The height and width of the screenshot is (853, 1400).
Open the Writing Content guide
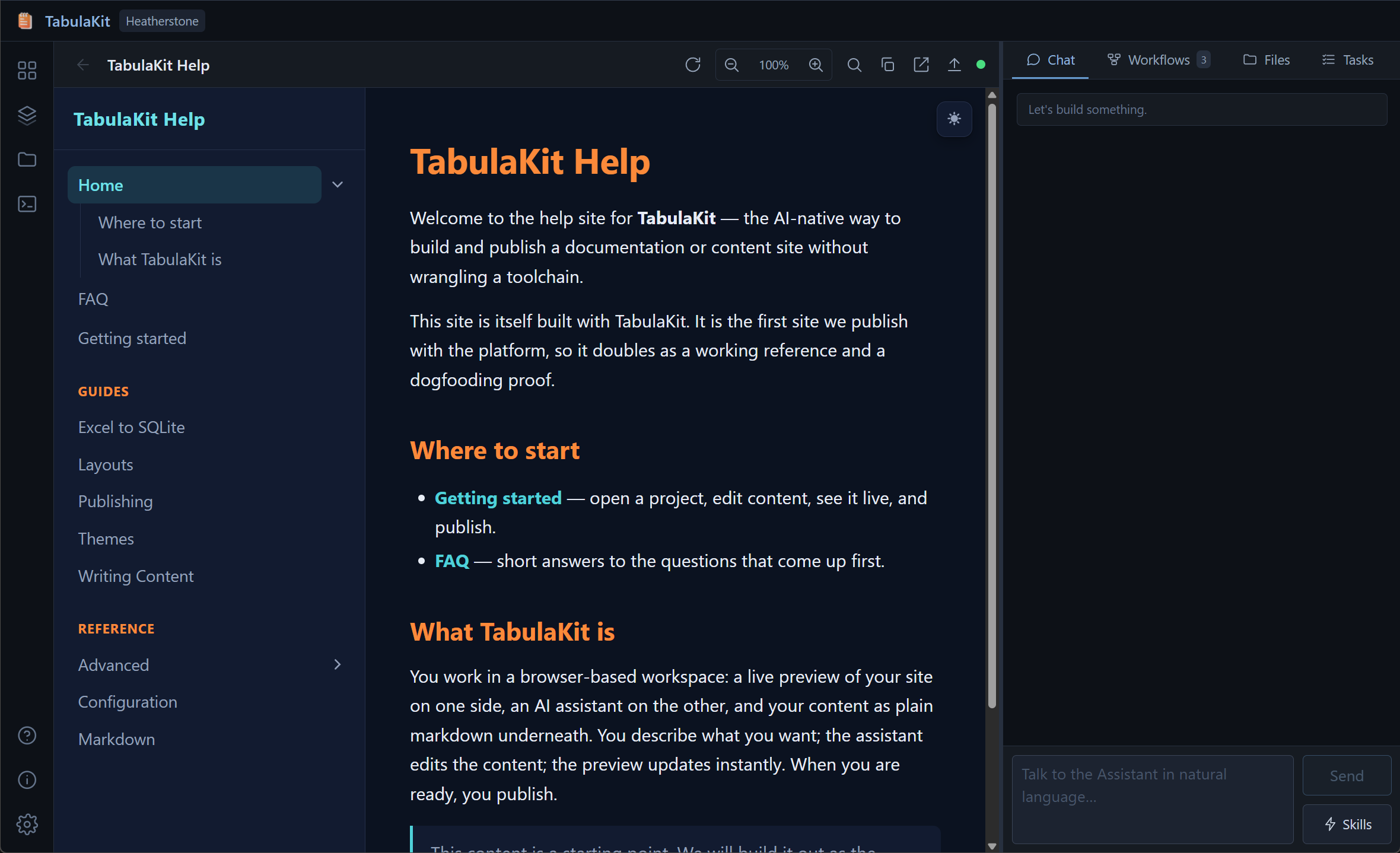point(136,576)
